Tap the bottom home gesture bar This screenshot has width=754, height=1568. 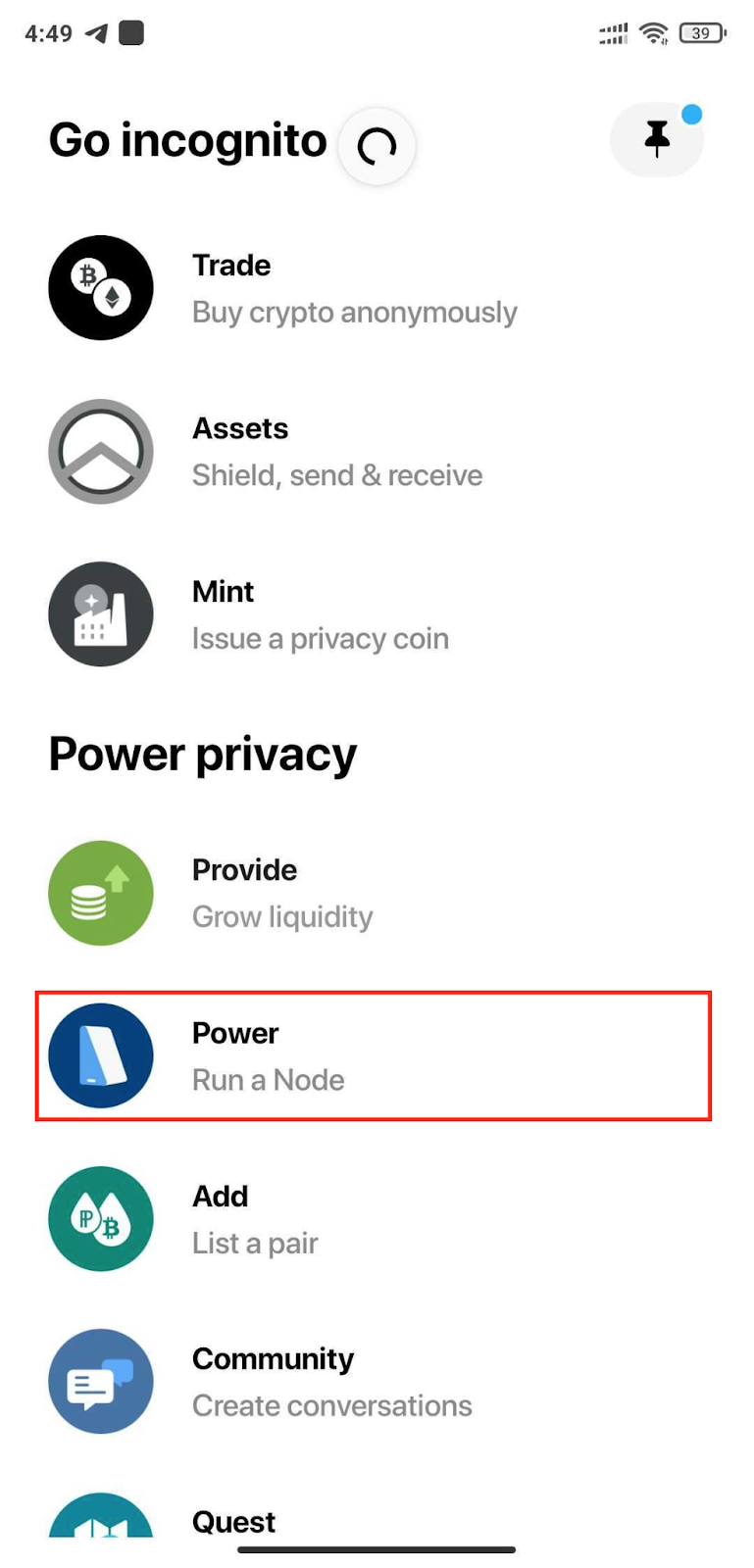[x=377, y=1549]
